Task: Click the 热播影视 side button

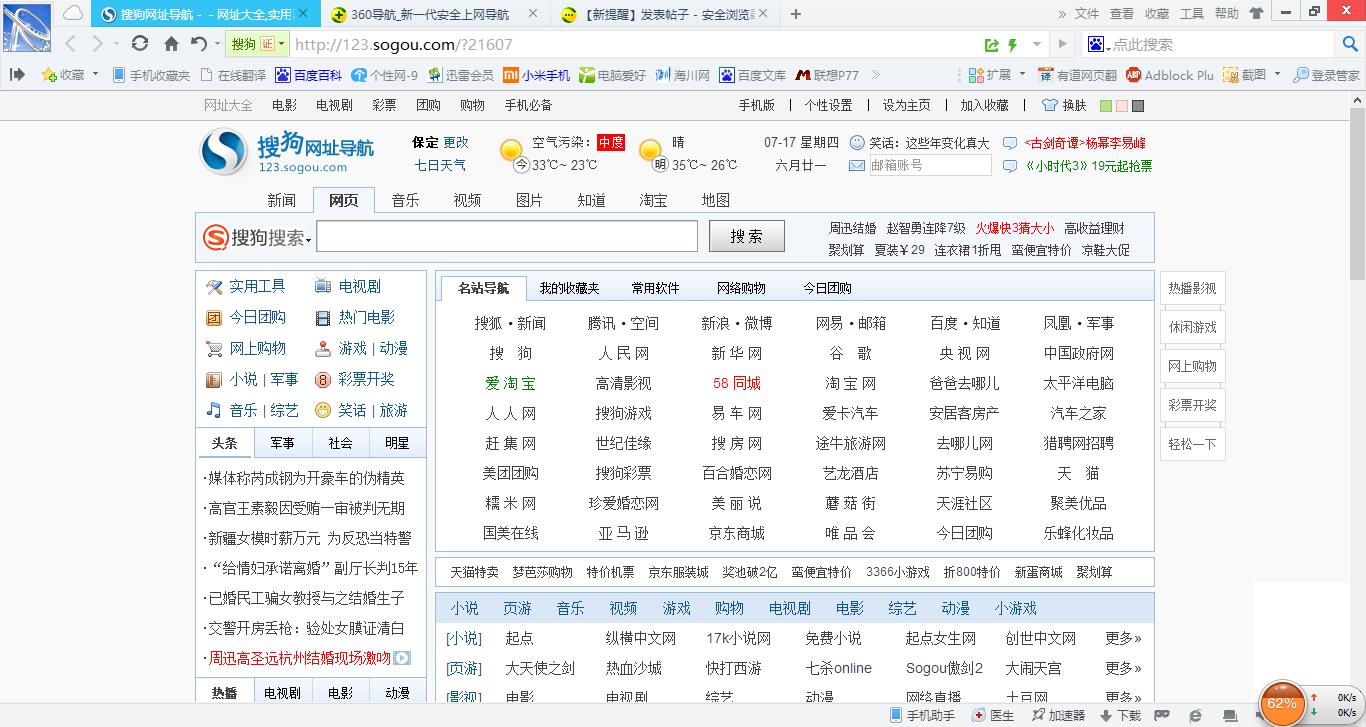Action: click(x=1193, y=288)
